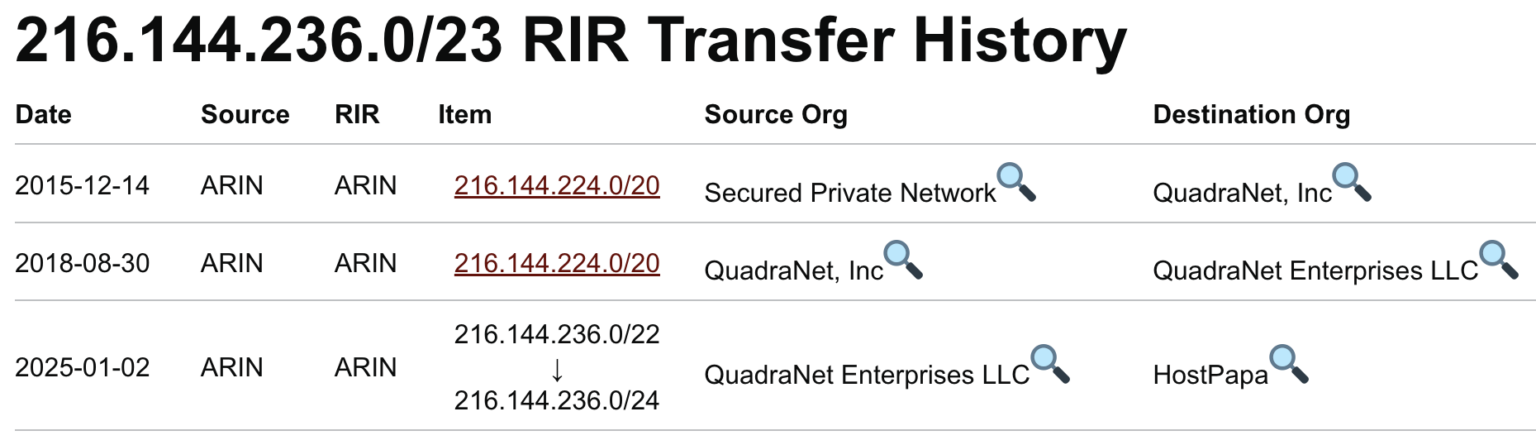Image resolution: width=1536 pixels, height=445 pixels.
Task: Select the Source column header
Action: point(245,115)
